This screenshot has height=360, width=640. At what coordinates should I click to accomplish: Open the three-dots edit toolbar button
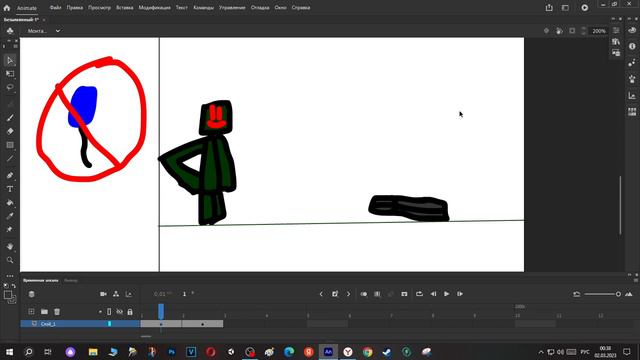tap(10, 276)
